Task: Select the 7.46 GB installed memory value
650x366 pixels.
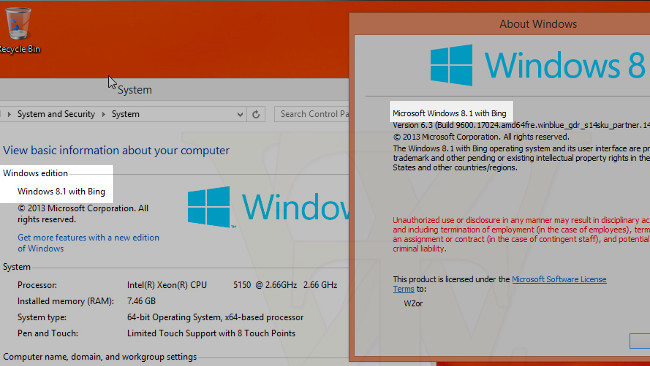Action: coord(141,301)
